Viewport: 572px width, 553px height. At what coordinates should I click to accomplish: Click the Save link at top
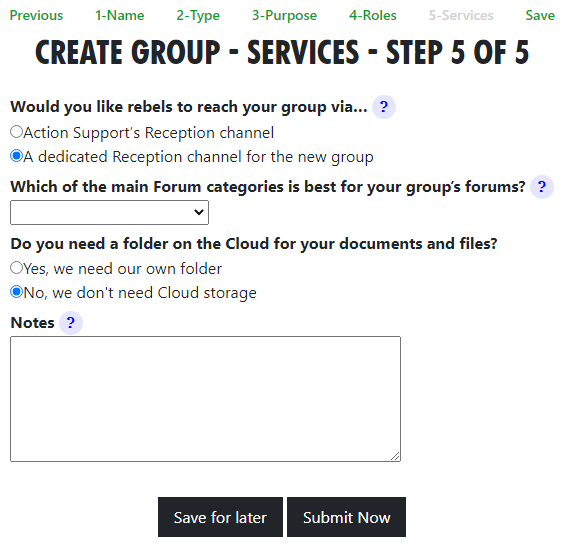click(x=540, y=15)
